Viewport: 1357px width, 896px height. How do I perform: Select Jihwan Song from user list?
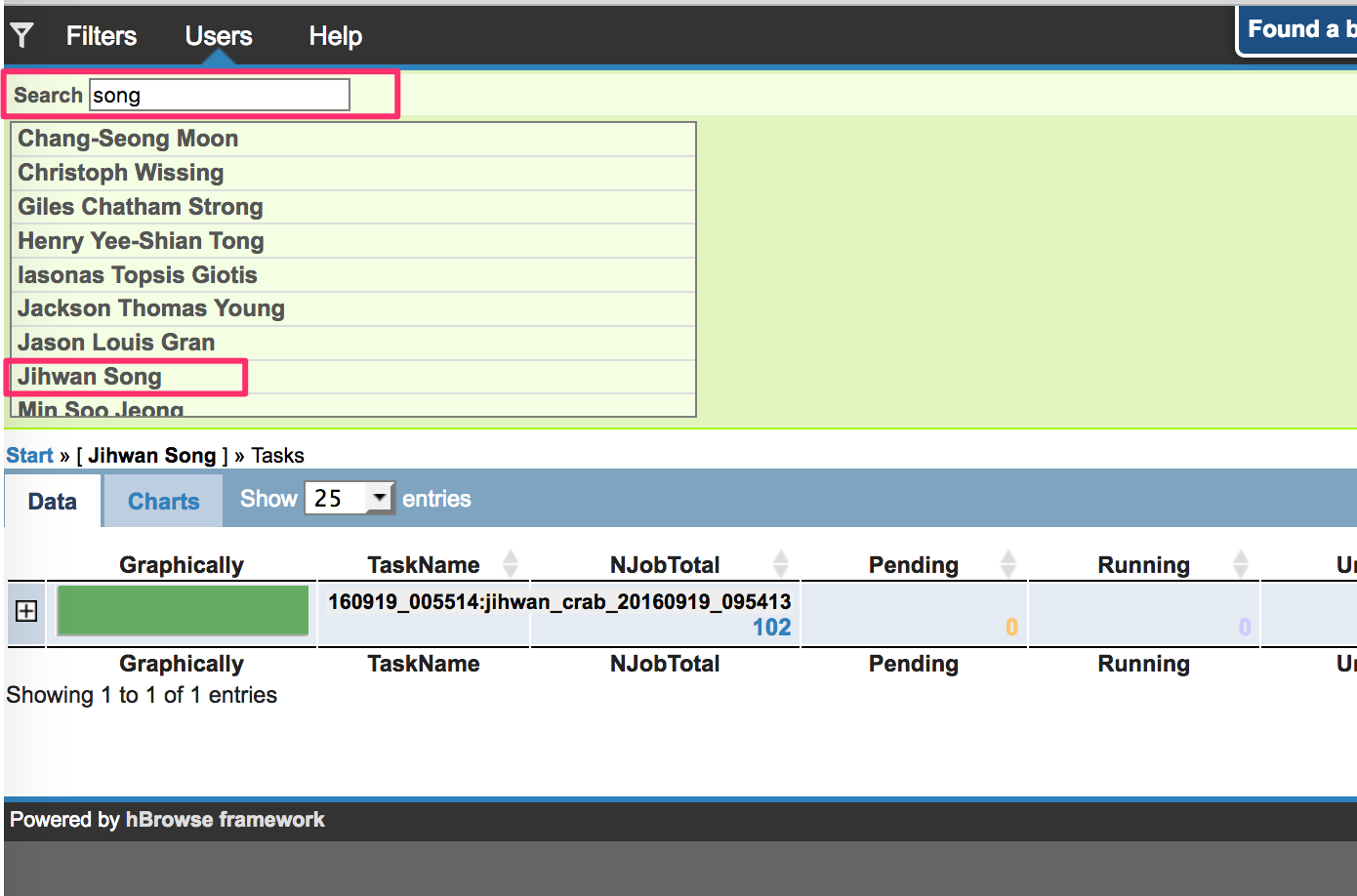pos(90,377)
